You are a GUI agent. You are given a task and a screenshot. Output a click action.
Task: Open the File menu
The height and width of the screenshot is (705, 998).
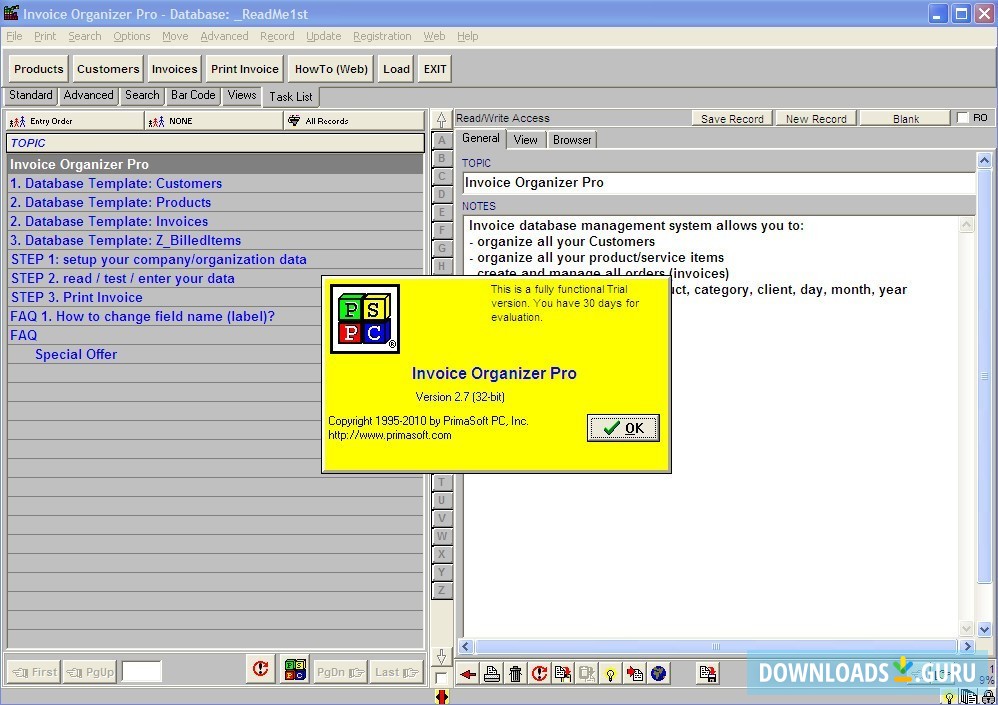click(14, 36)
